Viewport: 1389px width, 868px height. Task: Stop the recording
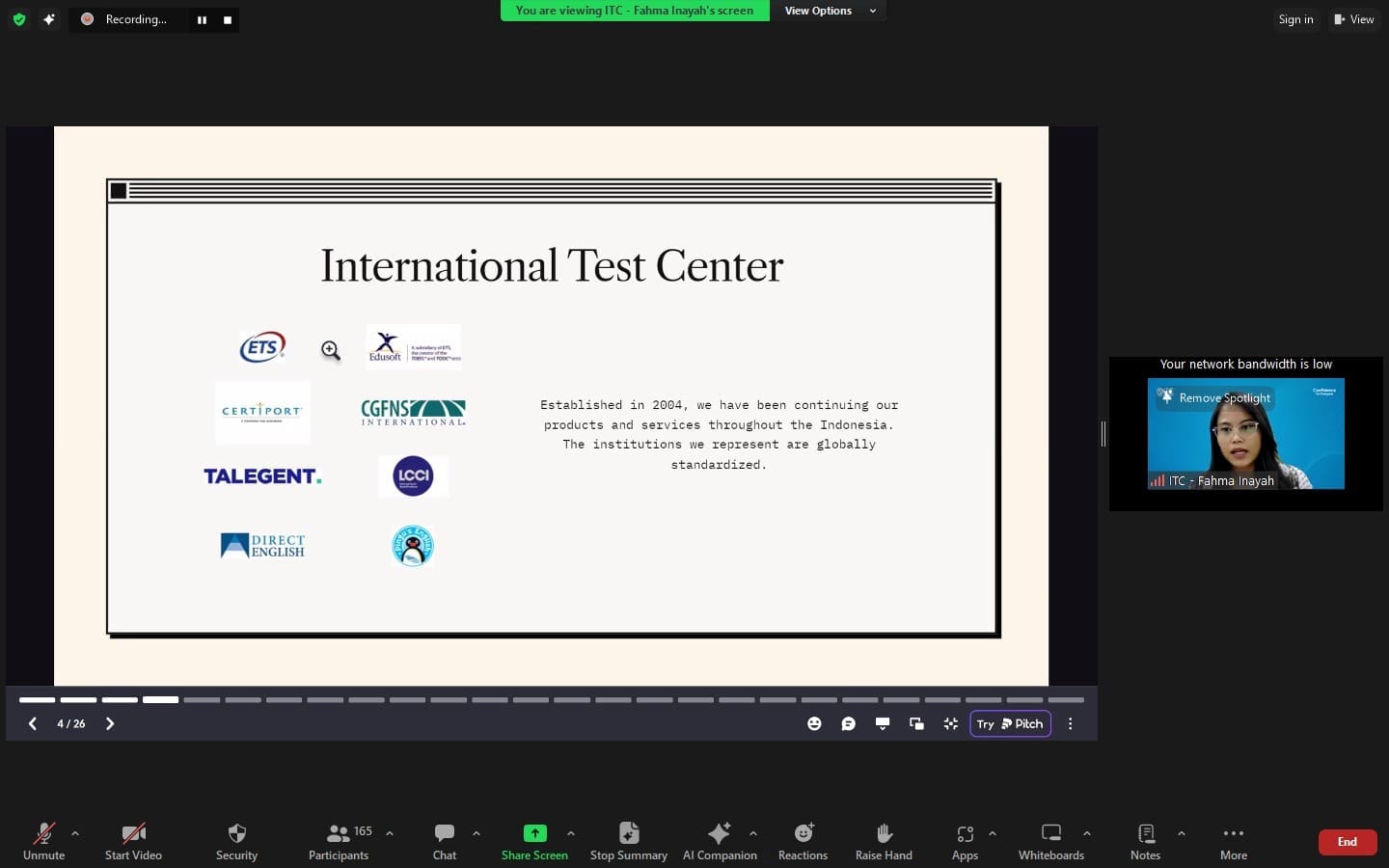(228, 19)
